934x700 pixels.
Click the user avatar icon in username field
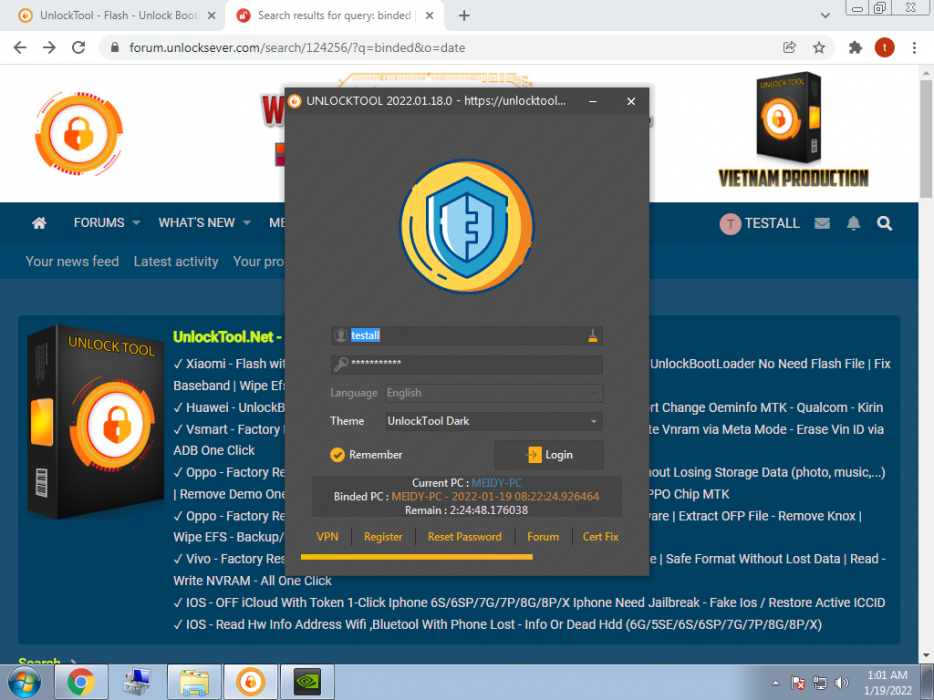pos(341,335)
